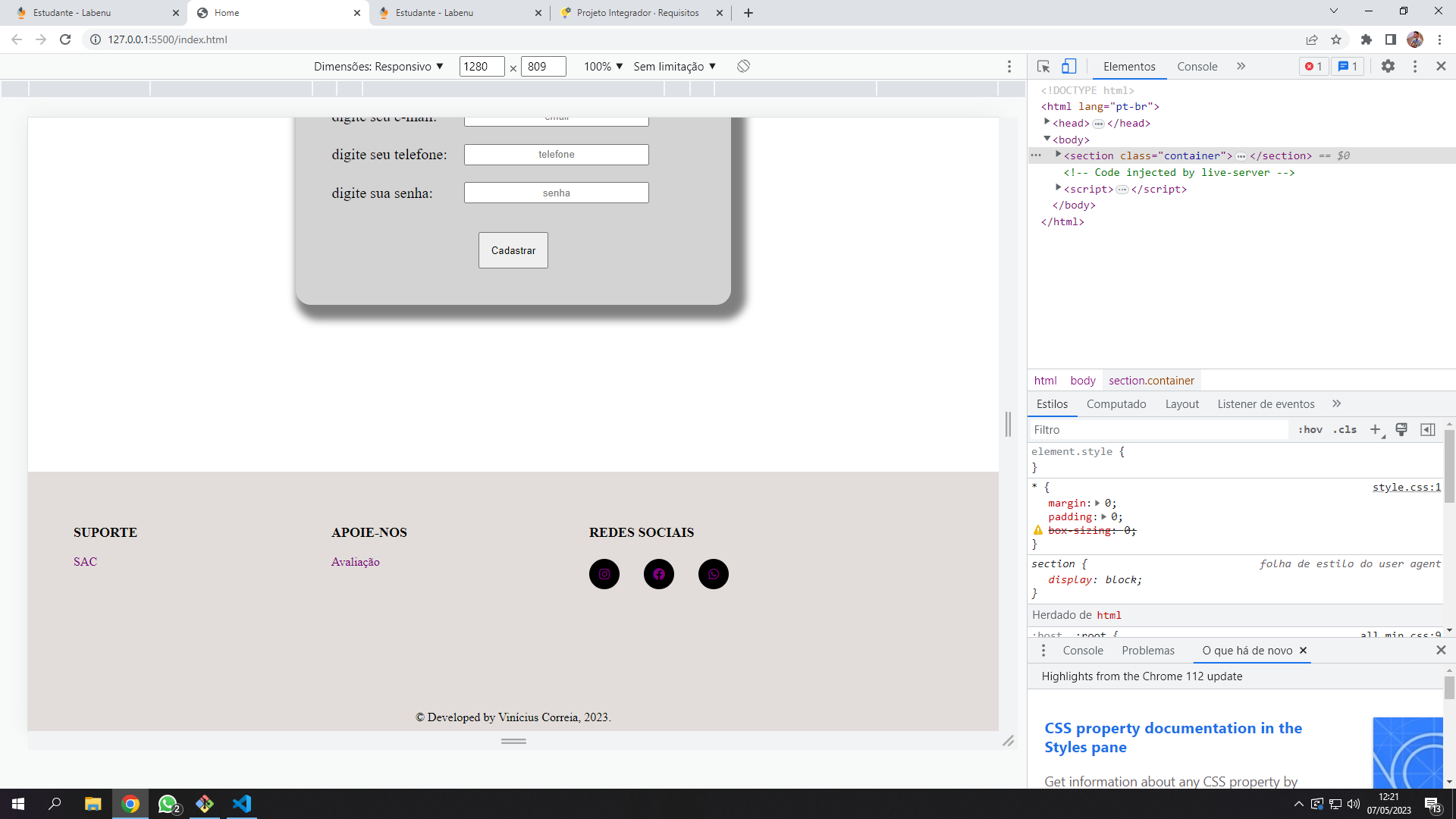Open VS Code from the taskbar
Image resolution: width=1456 pixels, height=819 pixels.
[241, 804]
